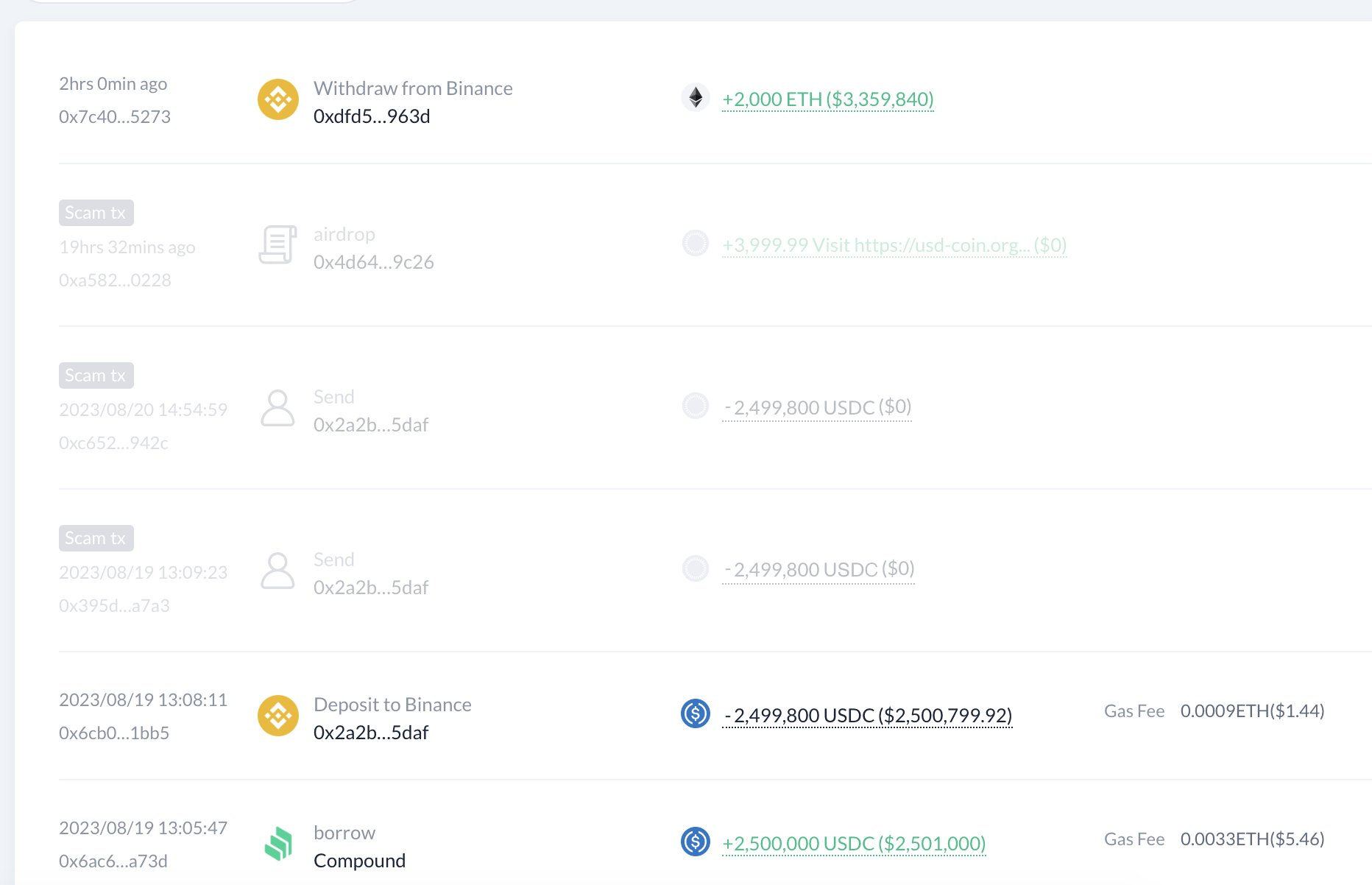
Task: Click the Binance icon on Deposit to Binance row
Action: [278, 716]
